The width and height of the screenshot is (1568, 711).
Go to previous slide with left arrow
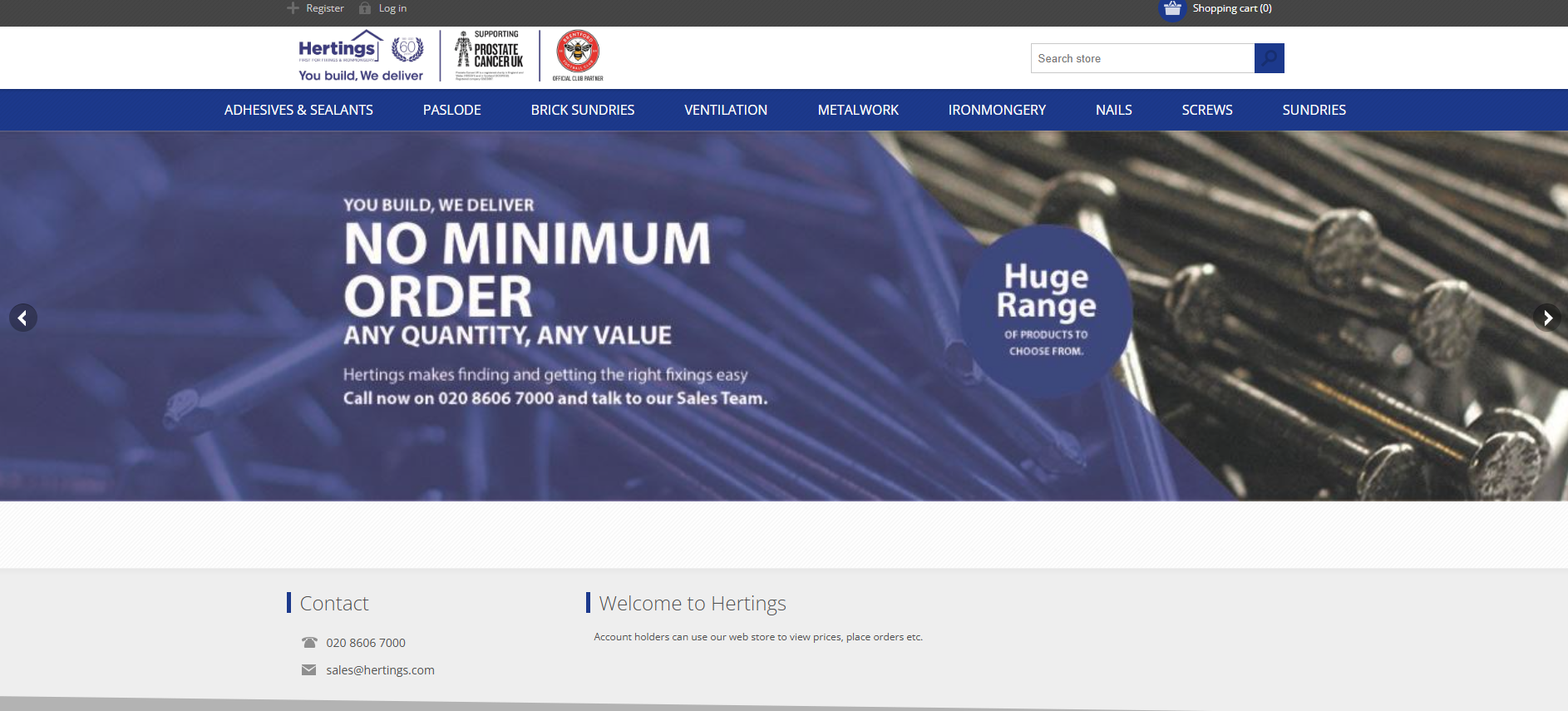coord(23,318)
